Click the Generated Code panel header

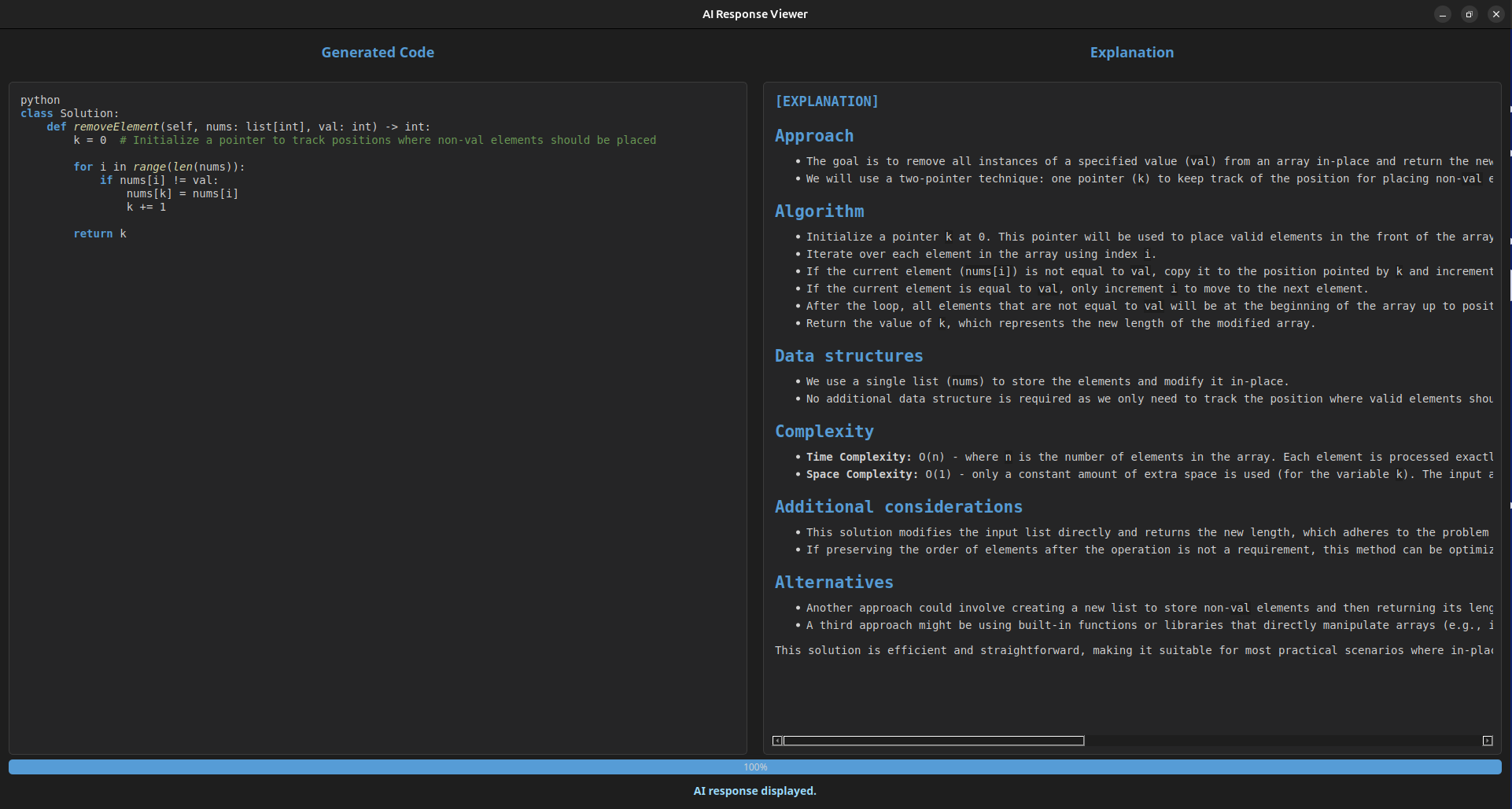(x=378, y=52)
